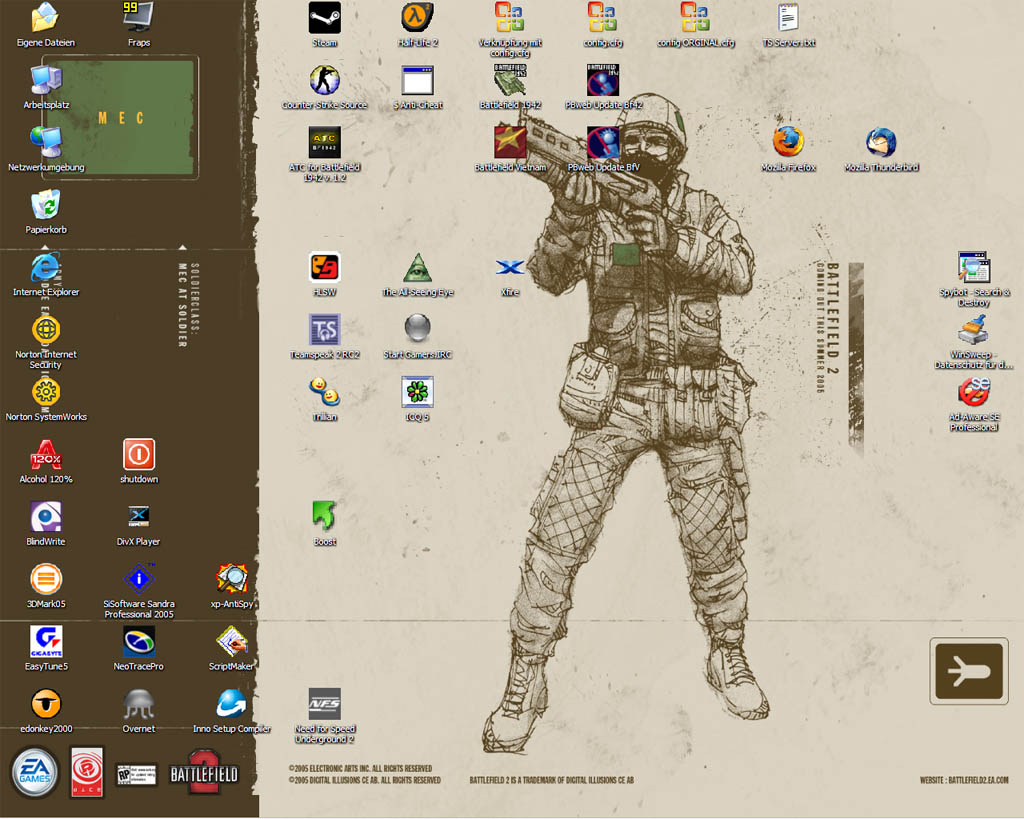1024x819 pixels.
Task: Open the ICQ 5 flower icon
Action: click(417, 392)
